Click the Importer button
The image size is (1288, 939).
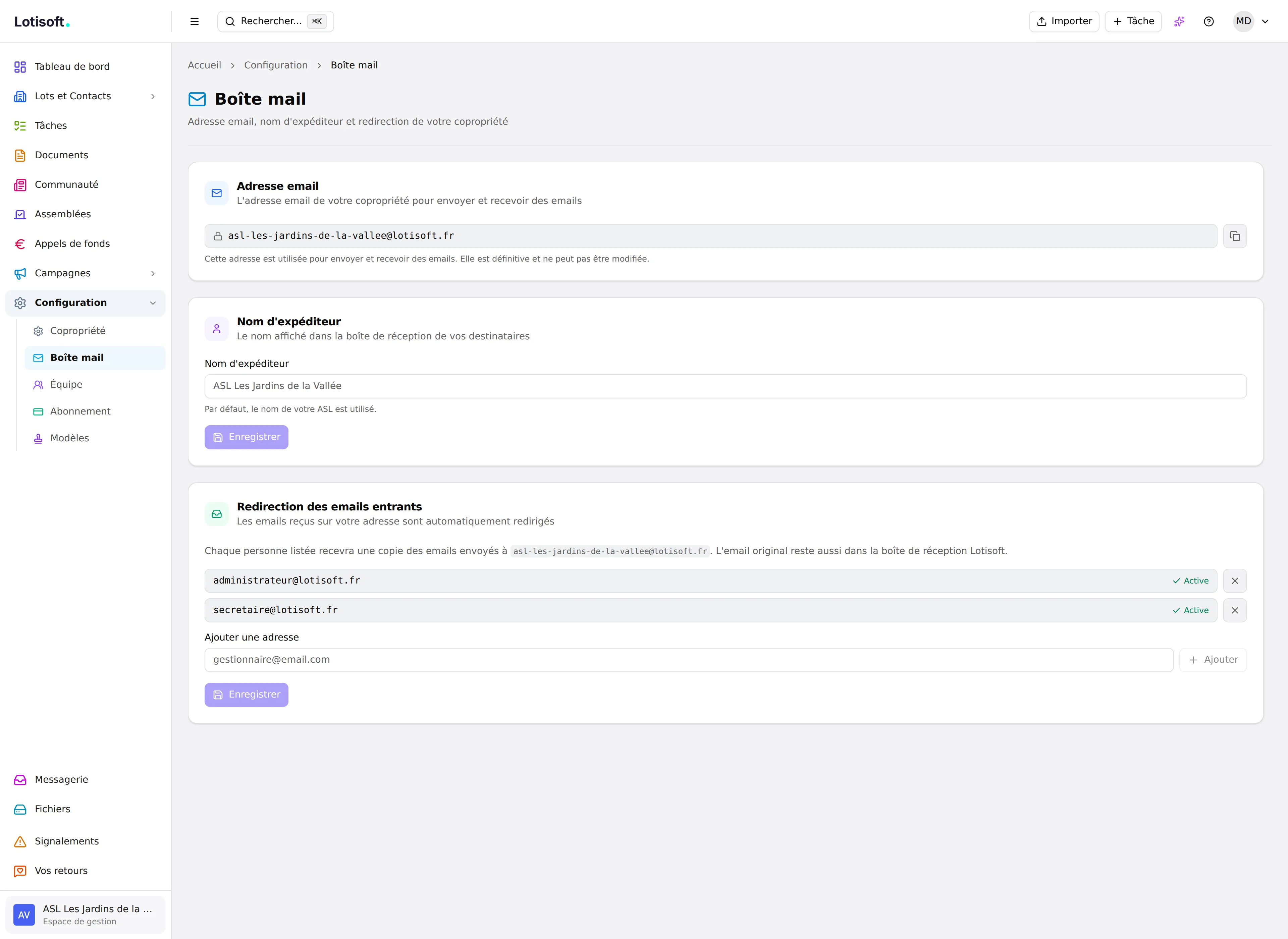[1064, 21]
